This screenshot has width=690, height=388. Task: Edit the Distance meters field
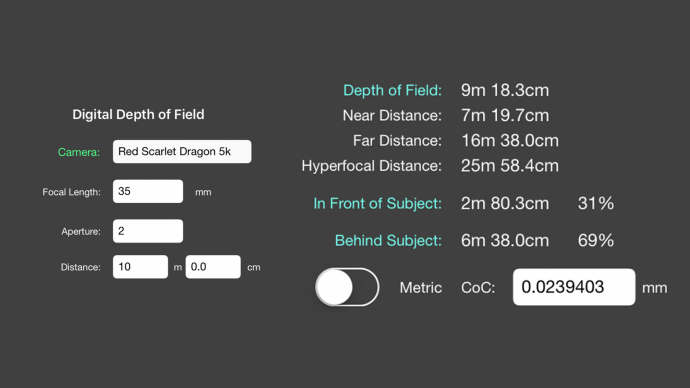pyautogui.click(x=140, y=267)
